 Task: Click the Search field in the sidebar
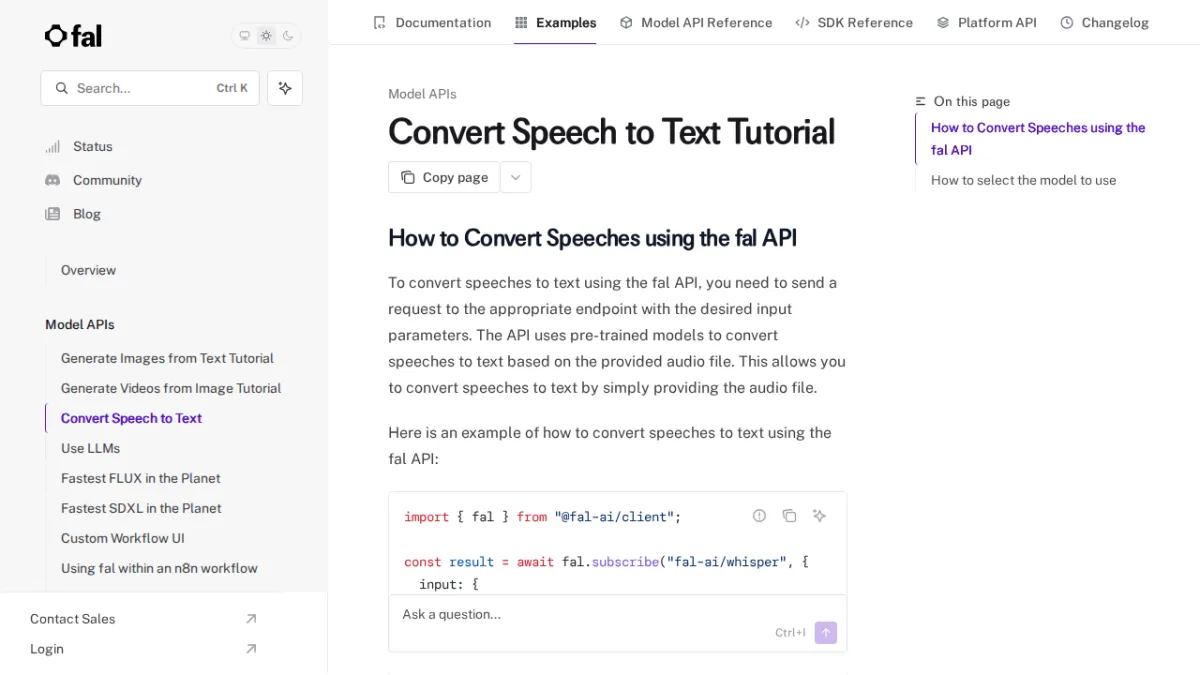(150, 88)
